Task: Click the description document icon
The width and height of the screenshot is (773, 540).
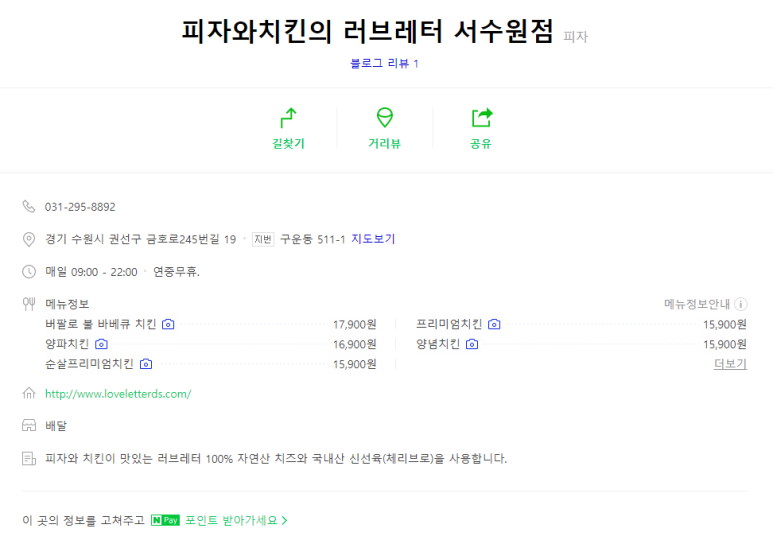Action: click(29, 459)
